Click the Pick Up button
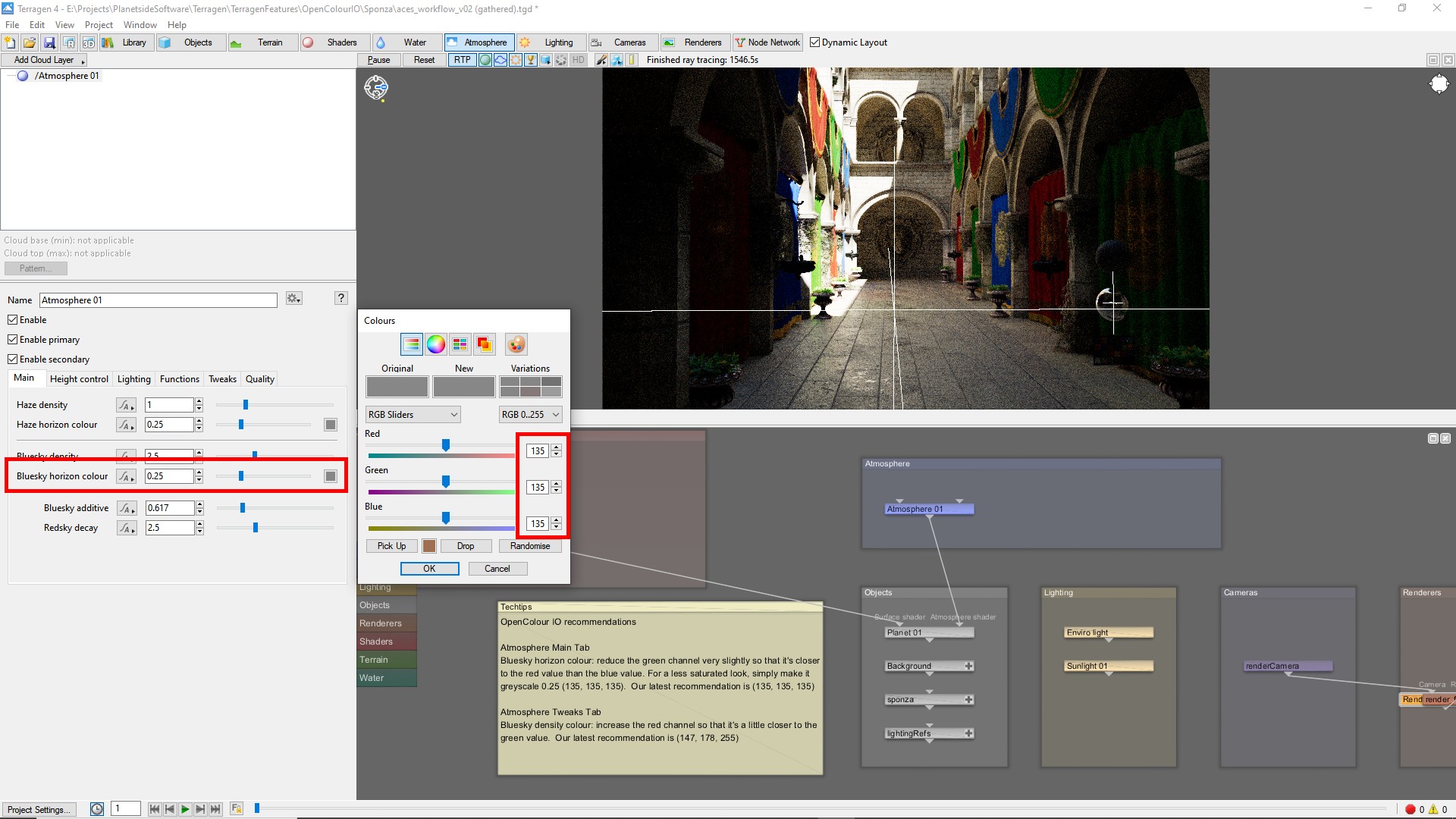Screen dimensions: 1456x819 [392, 546]
